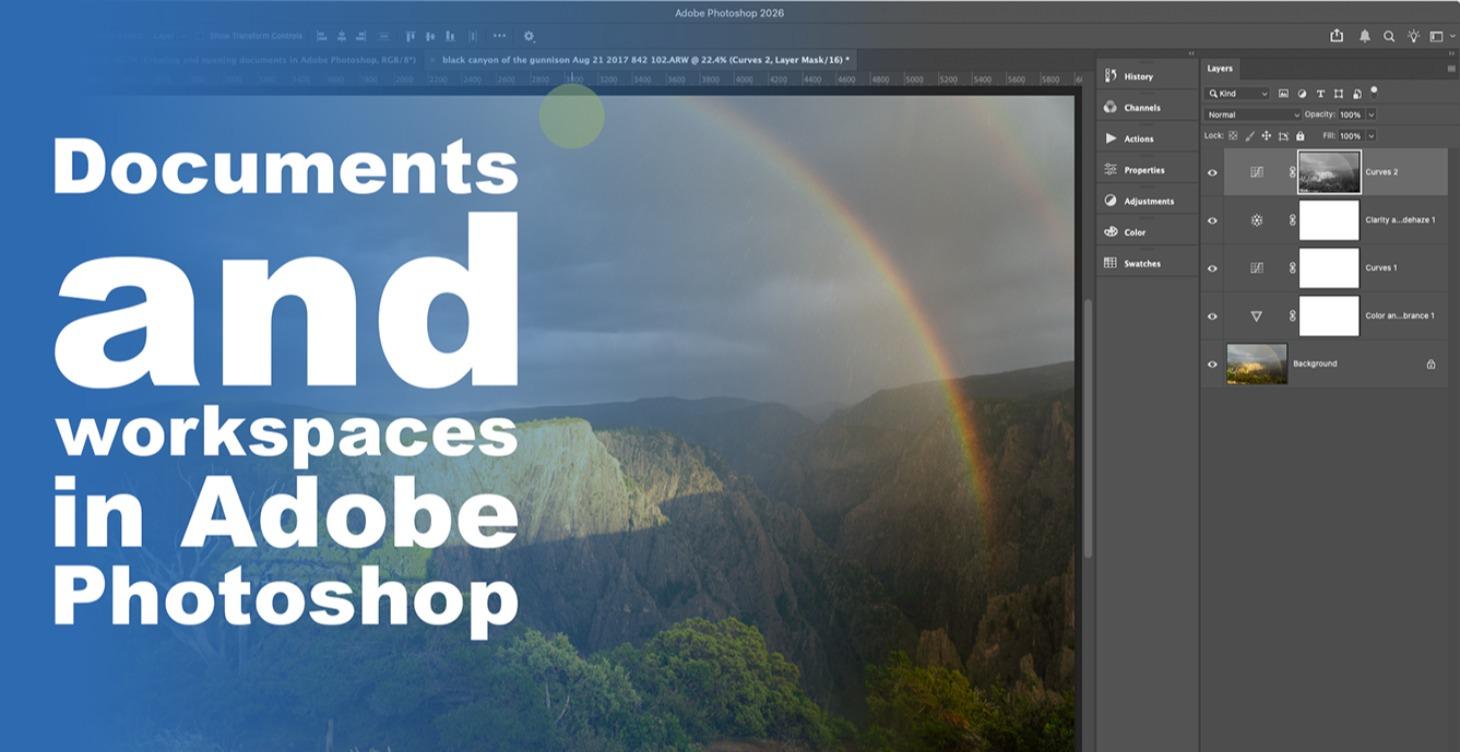Viewport: 1460px width, 752px height.
Task: Select the Clarity and dehaze 1 mask thumbnail
Action: click(1329, 220)
